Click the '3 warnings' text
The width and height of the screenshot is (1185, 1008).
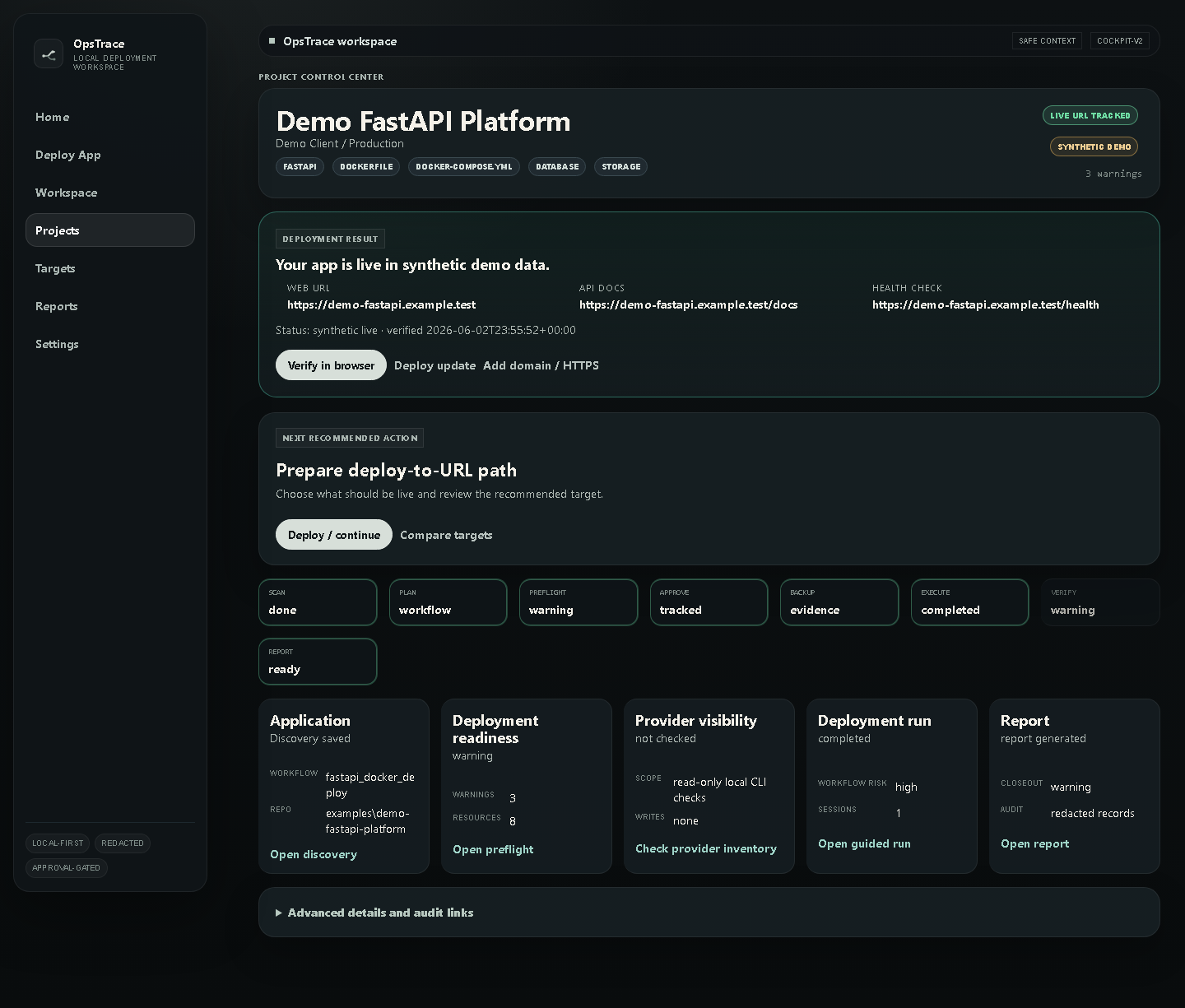click(x=1113, y=174)
